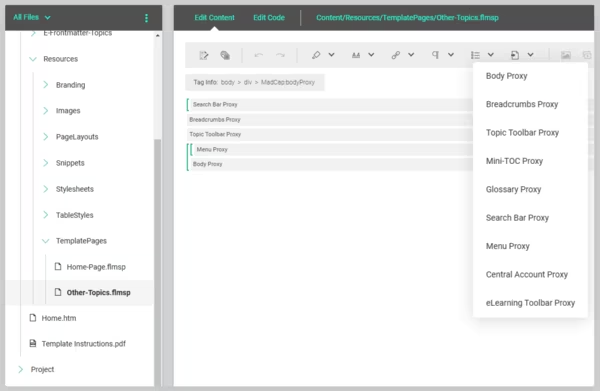
Task: Open the dropdown arrow beside the paragraph icon
Action: point(451,55)
